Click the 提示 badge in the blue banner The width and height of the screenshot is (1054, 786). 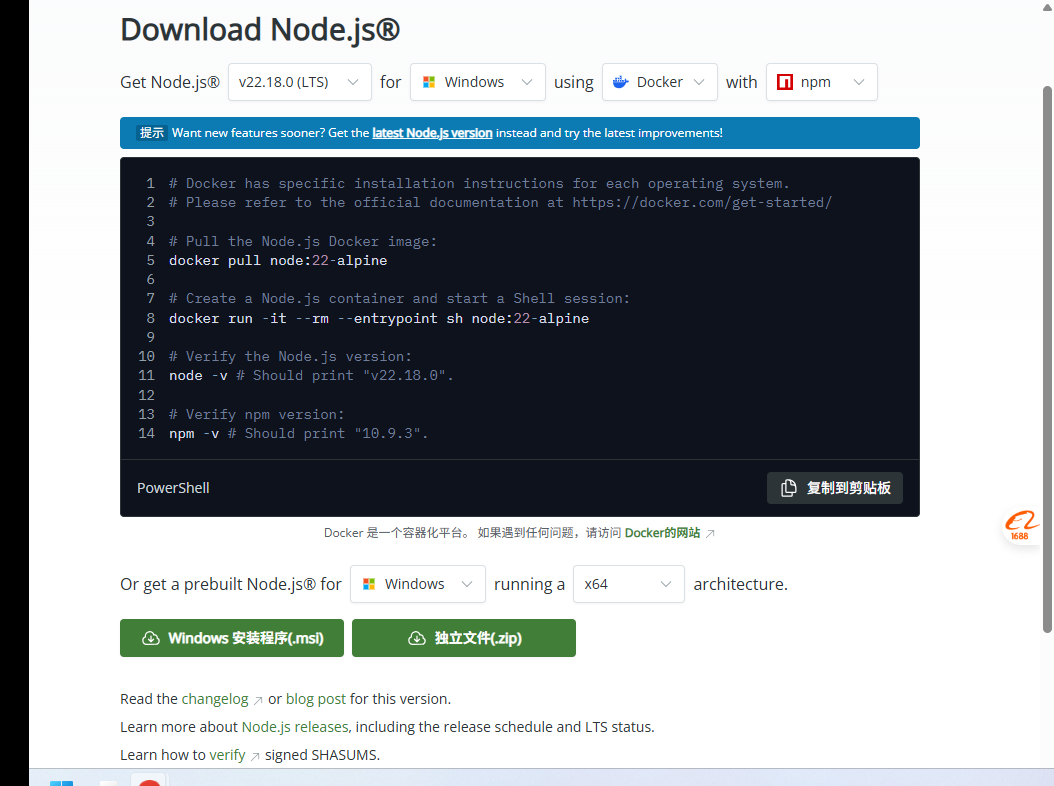click(x=151, y=133)
